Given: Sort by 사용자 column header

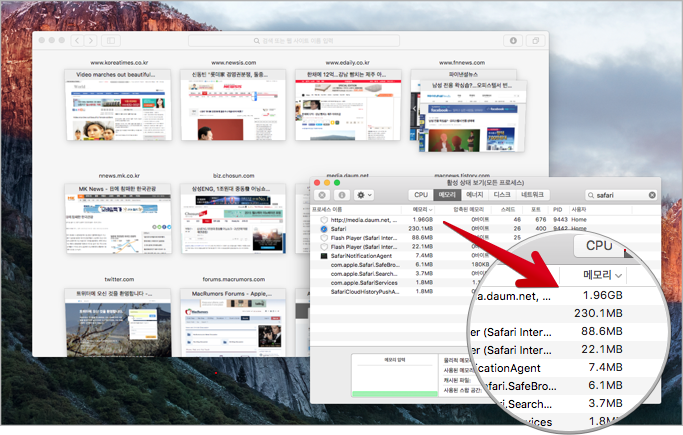Looking at the screenshot, I should (578, 209).
